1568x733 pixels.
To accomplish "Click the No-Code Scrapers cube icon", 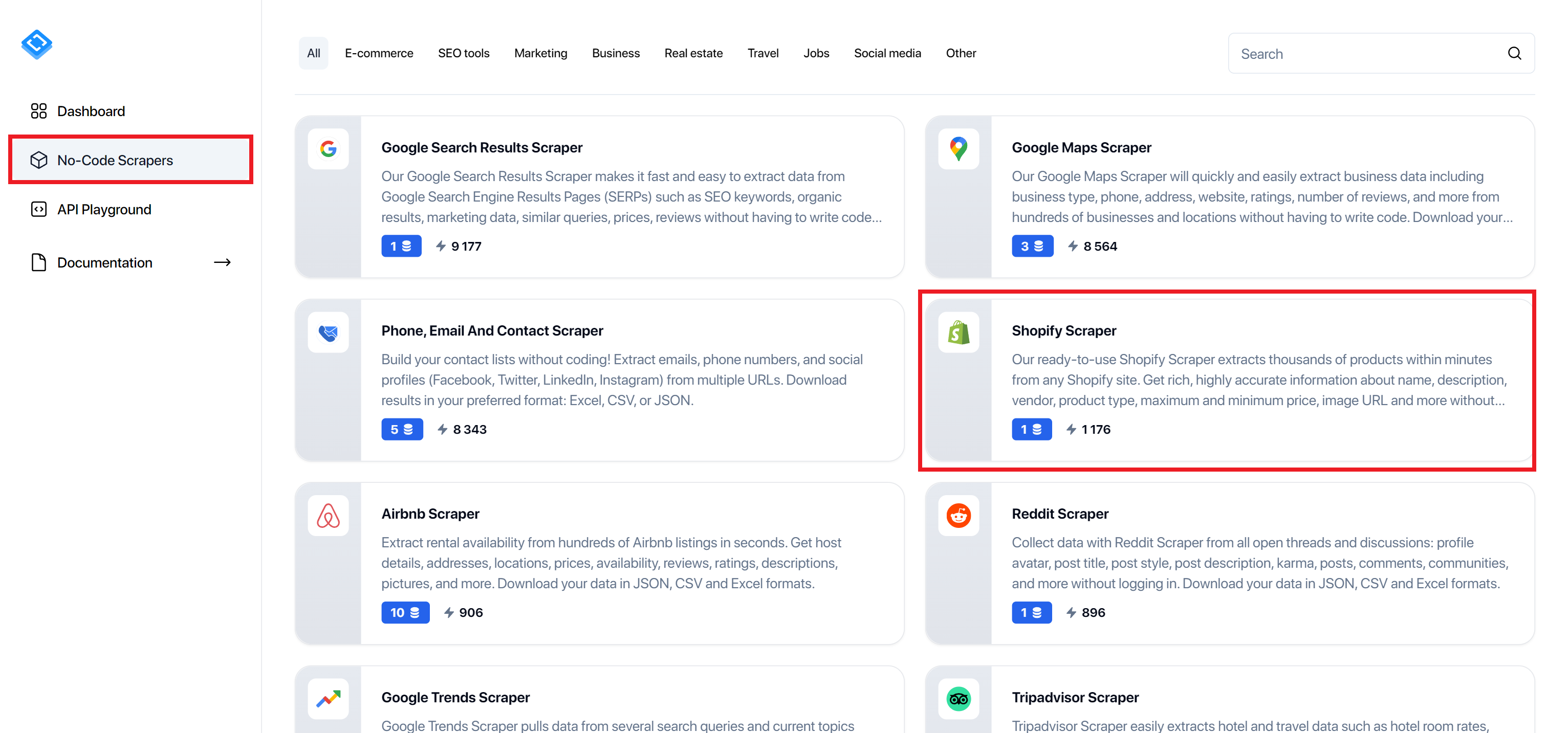I will pyautogui.click(x=39, y=160).
